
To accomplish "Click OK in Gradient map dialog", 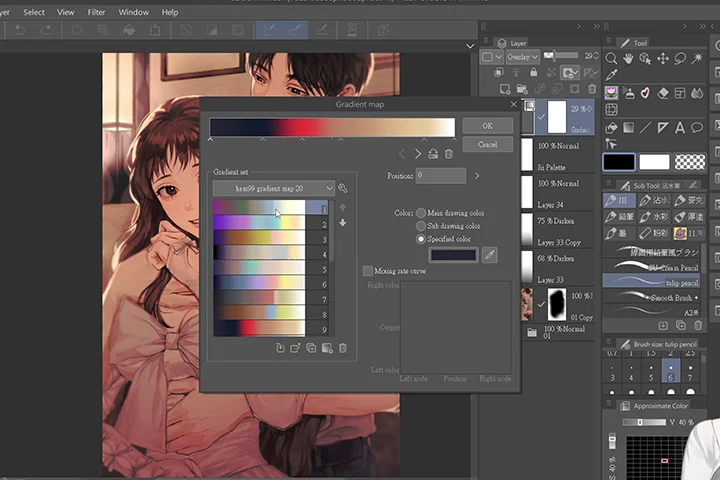I will click(x=488, y=125).
